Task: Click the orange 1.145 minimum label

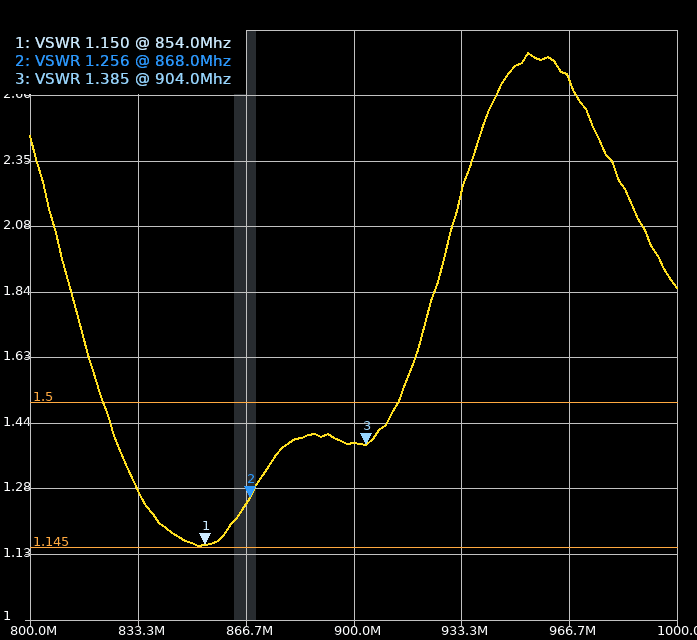Action: 51,542
